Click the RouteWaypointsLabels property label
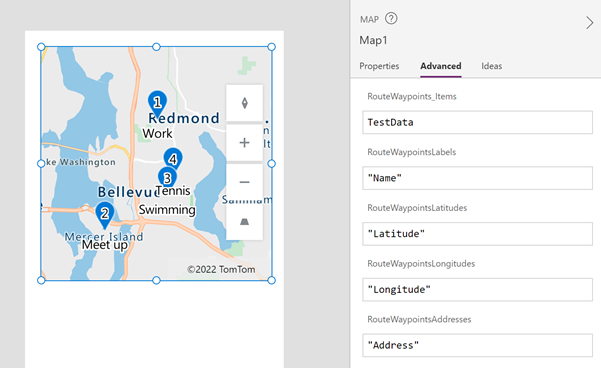Viewport: 601px width, 368px height. pos(412,152)
